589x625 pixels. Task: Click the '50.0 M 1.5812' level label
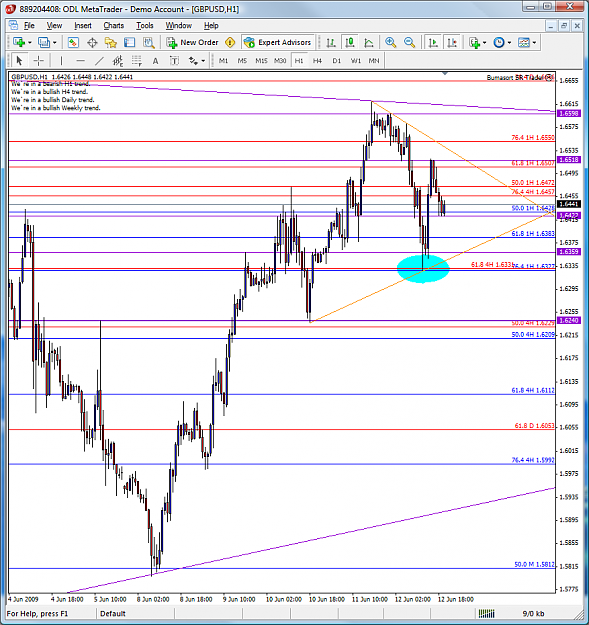click(534, 564)
